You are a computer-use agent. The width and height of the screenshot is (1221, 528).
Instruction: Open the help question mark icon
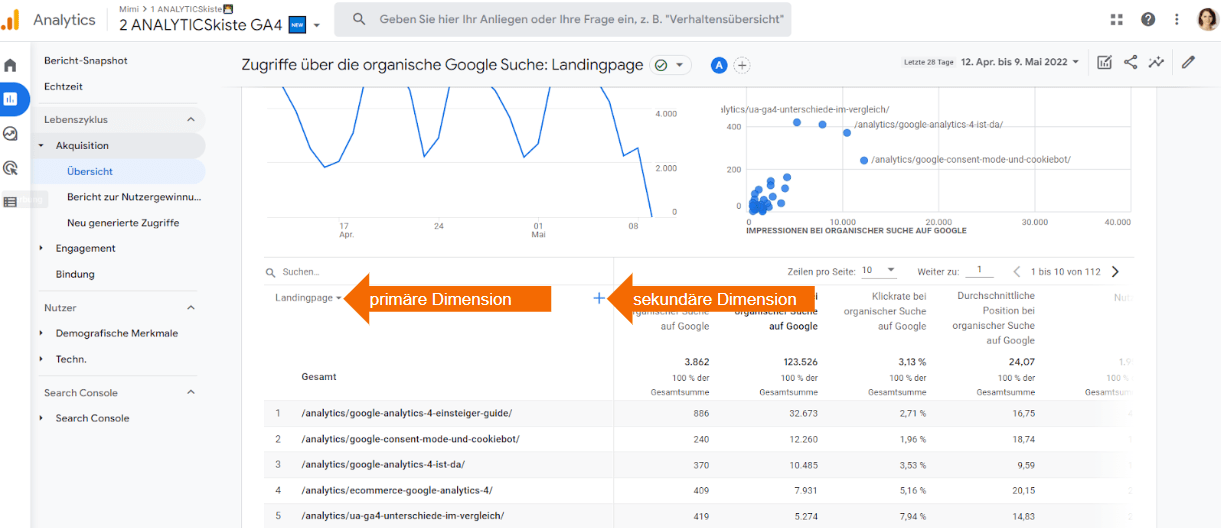point(1148,19)
